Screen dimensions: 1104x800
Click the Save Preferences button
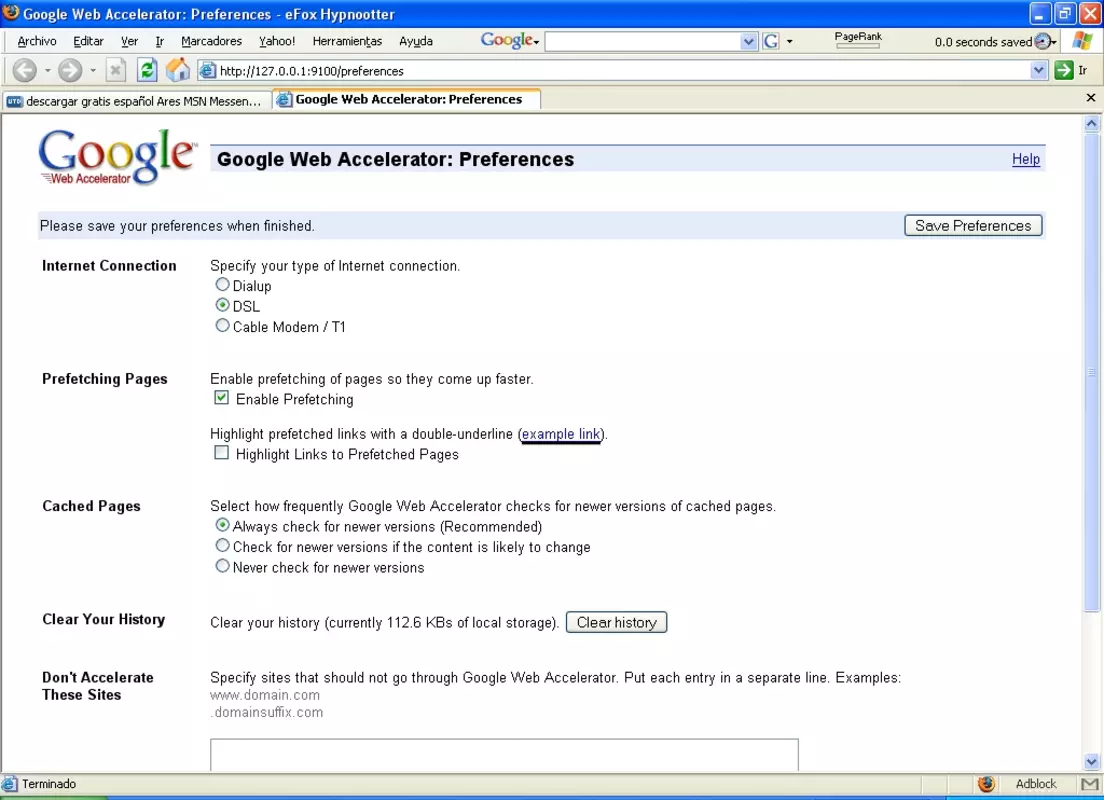tap(973, 225)
